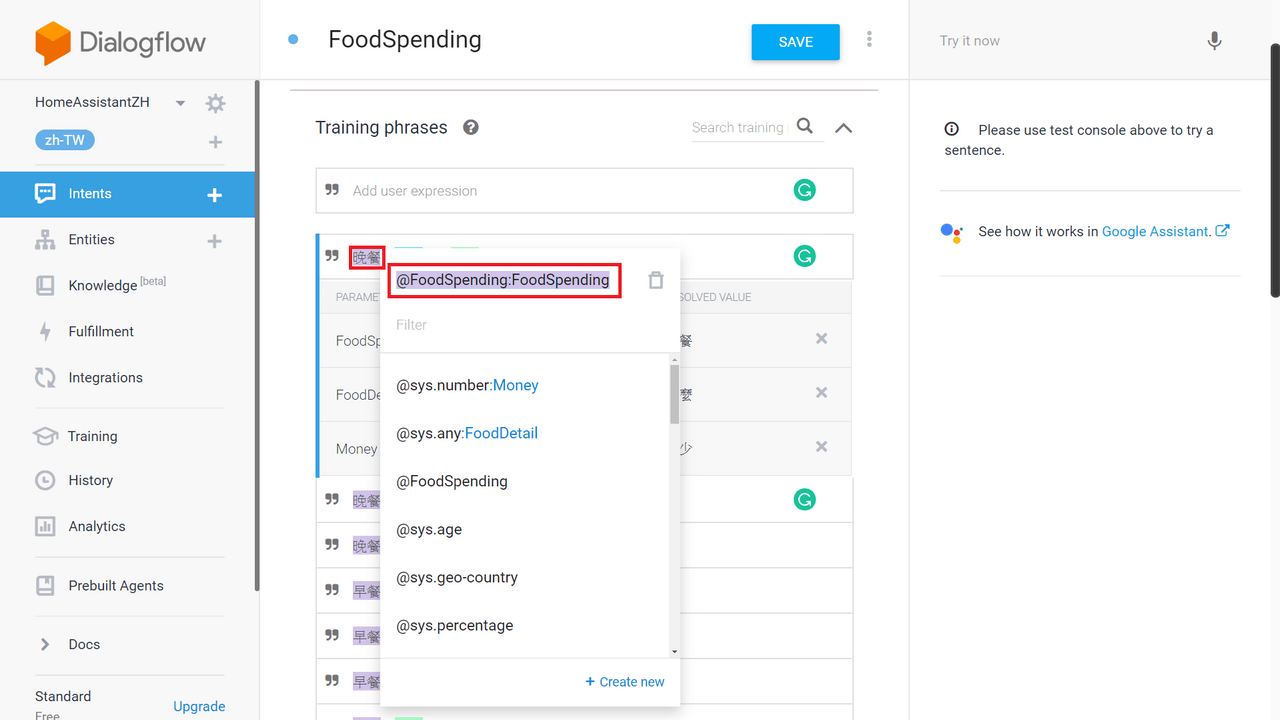Focus the Search training phrases box
This screenshot has height=720, width=1280.
click(x=738, y=128)
